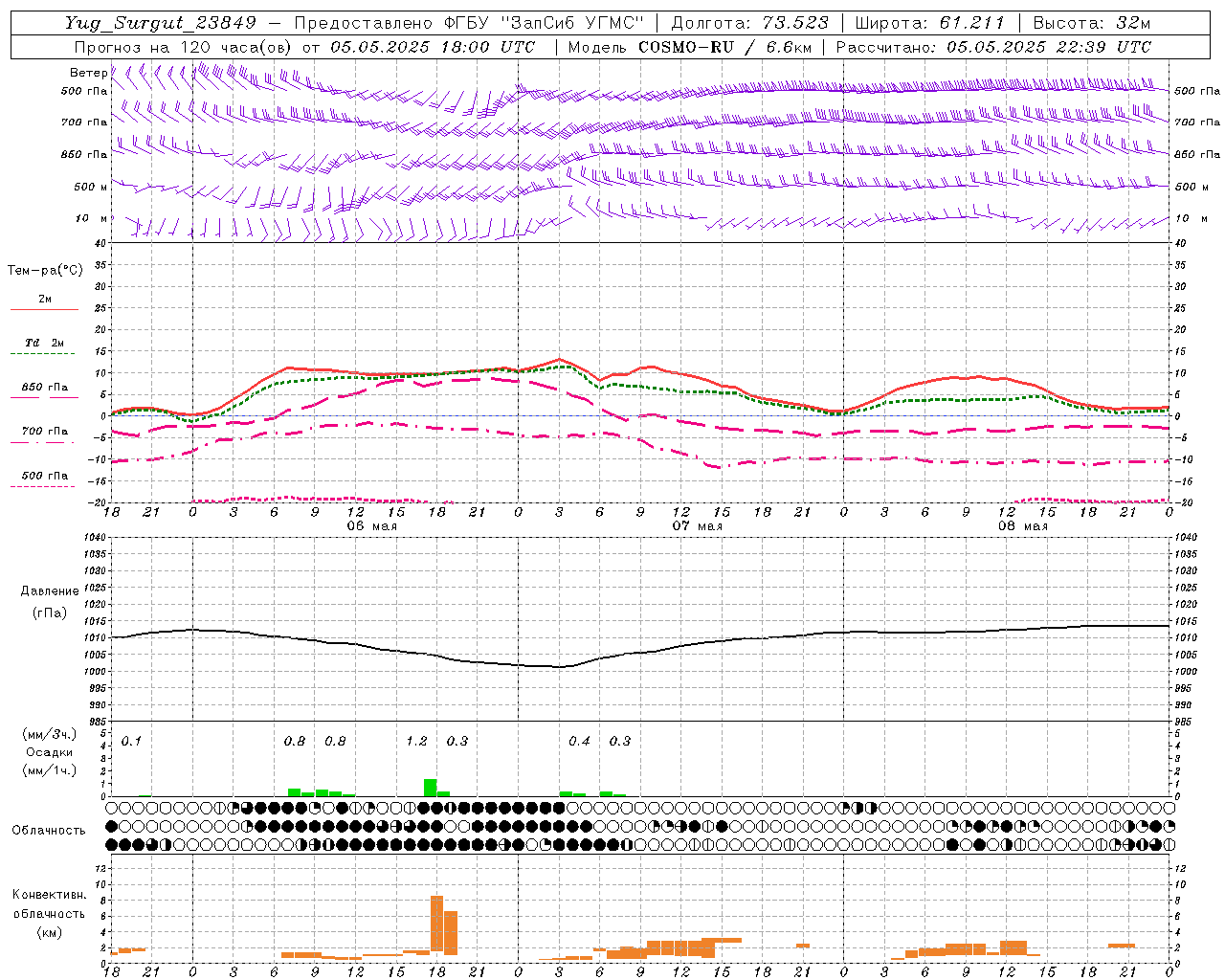Click the station title Yug_Surgut_23849
Image resolution: width=1225 pixels, height=980 pixels.
click(x=162, y=23)
